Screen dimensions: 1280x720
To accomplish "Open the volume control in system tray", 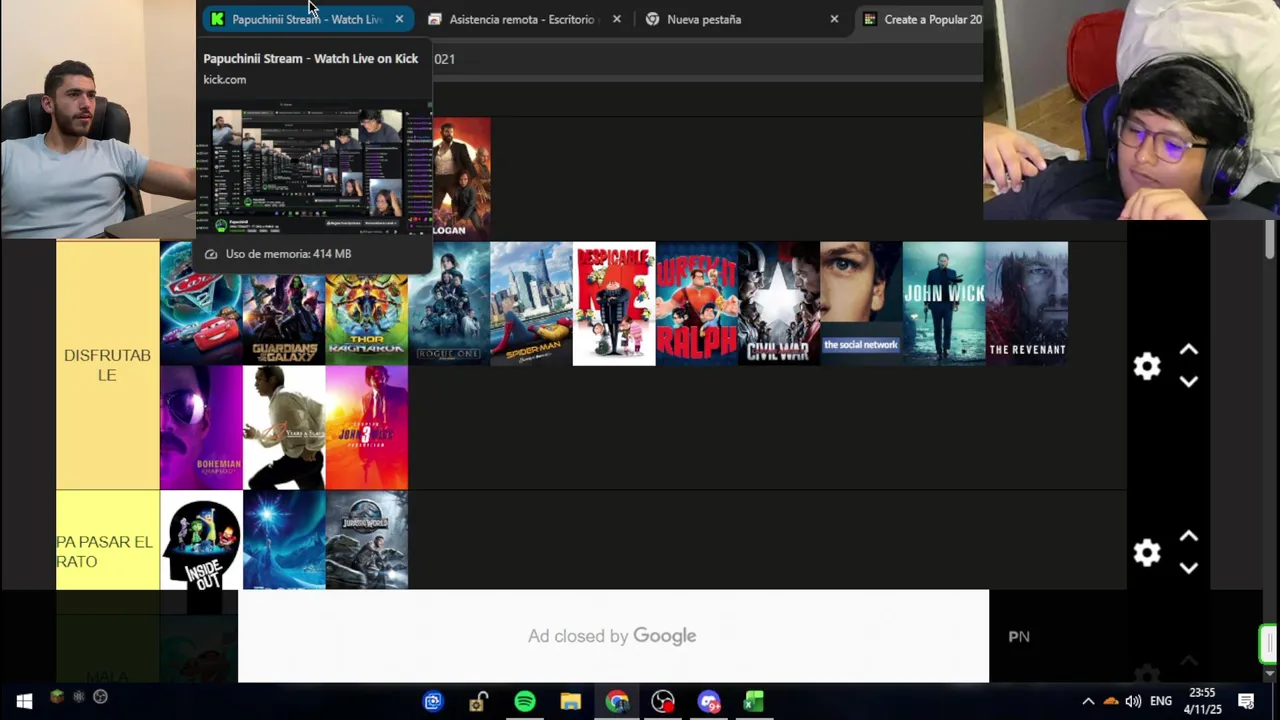I will click(1133, 701).
